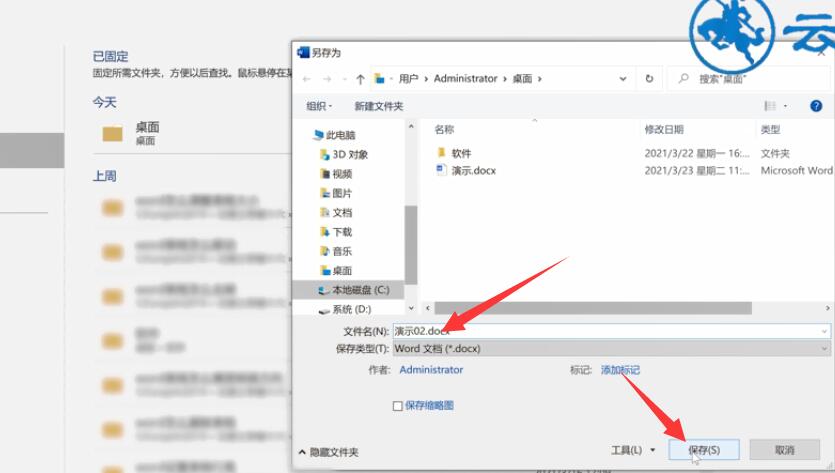
Task: Open the help question mark icon
Action: click(816, 106)
